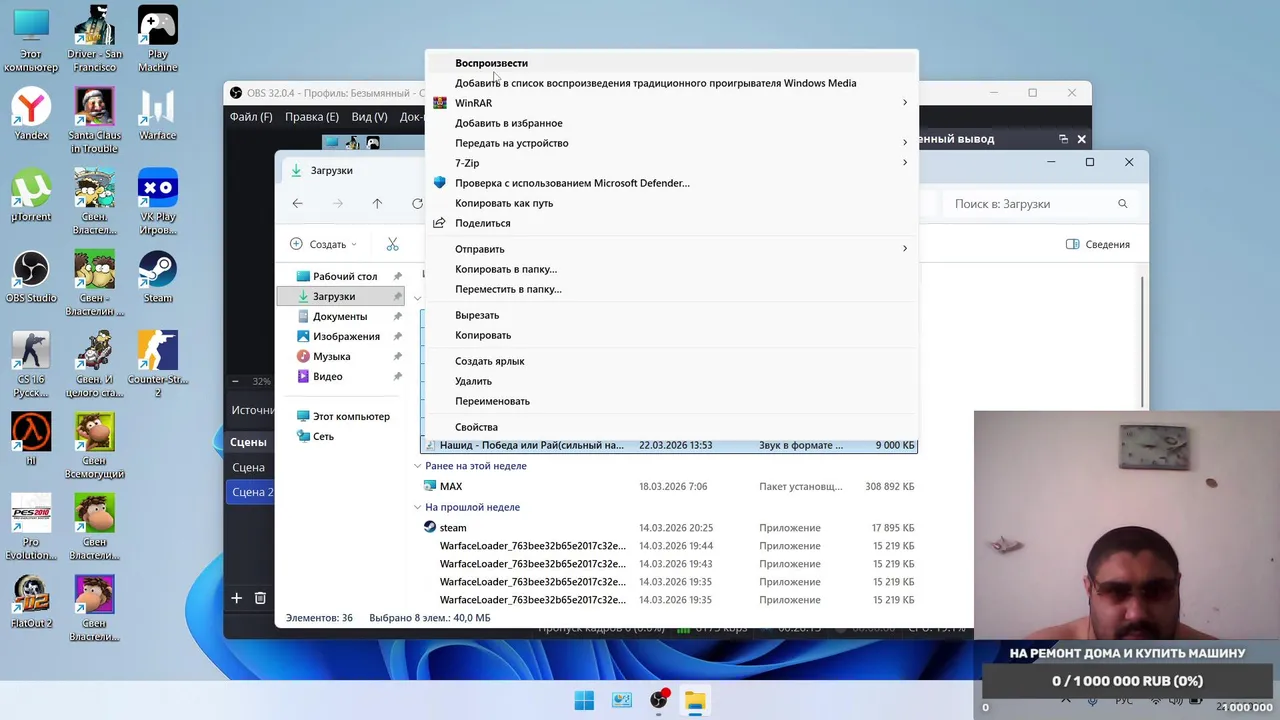Open Документы in navigation pane
The height and width of the screenshot is (720, 1280).
[342, 316]
